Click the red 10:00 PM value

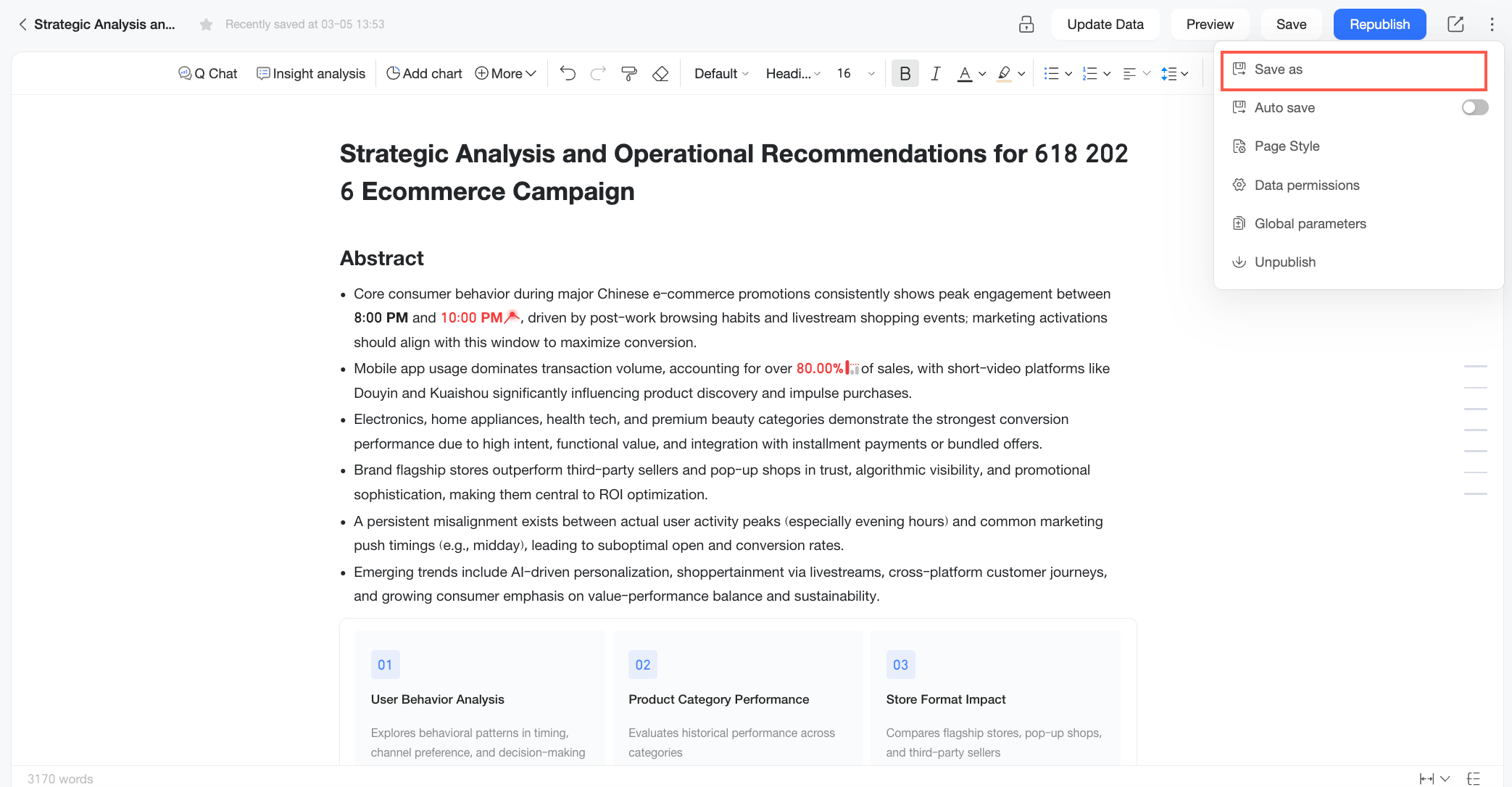point(471,317)
